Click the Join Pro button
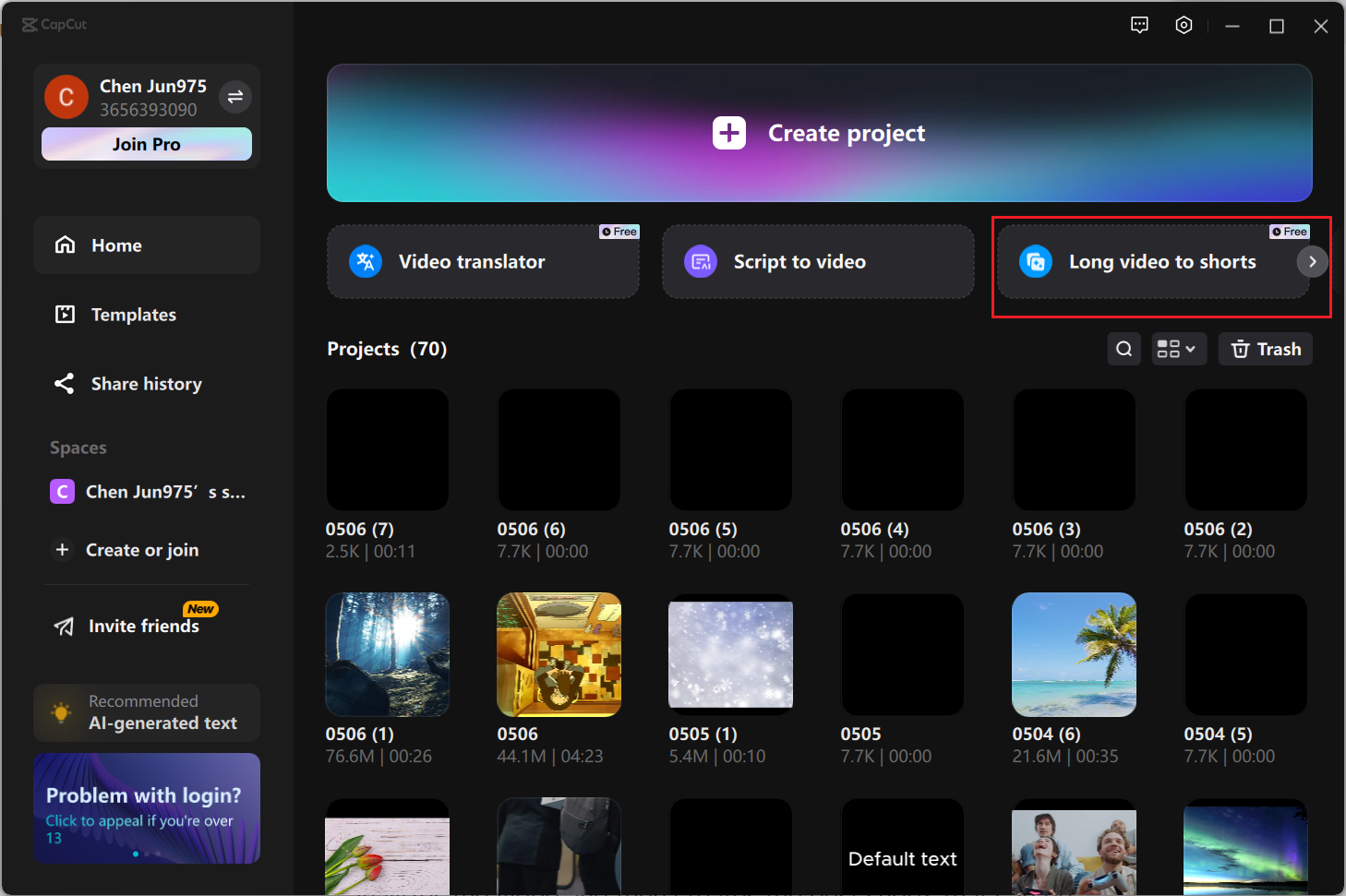The height and width of the screenshot is (896, 1346). [x=146, y=144]
